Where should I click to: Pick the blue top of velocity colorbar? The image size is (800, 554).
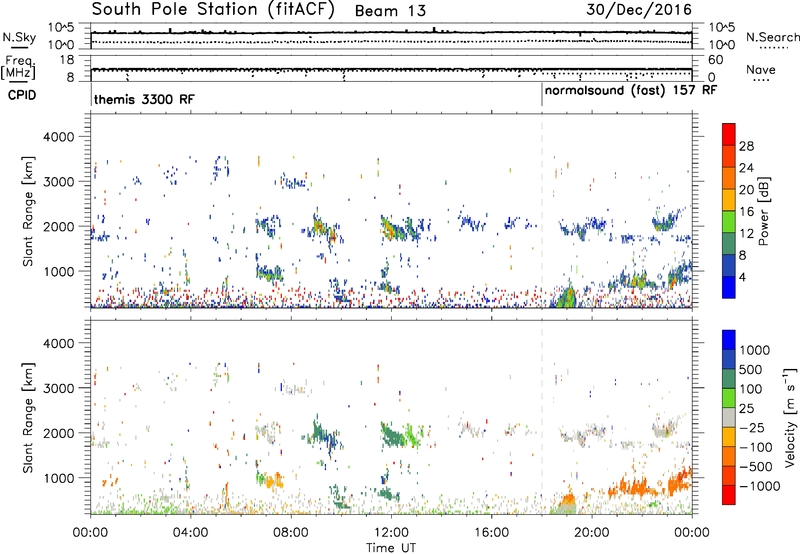[729, 340]
